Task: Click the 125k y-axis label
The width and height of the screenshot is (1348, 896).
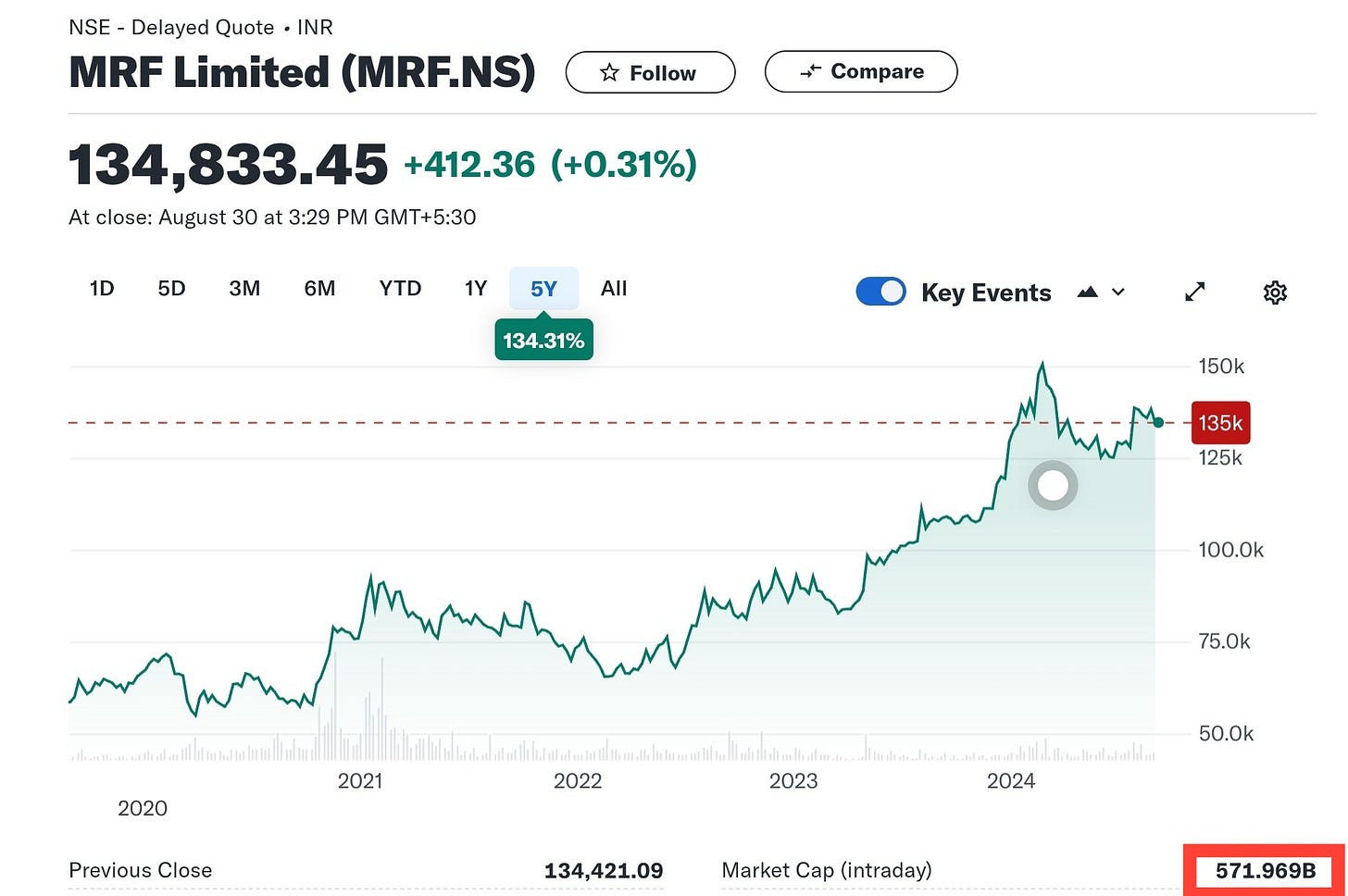Action: click(1220, 458)
